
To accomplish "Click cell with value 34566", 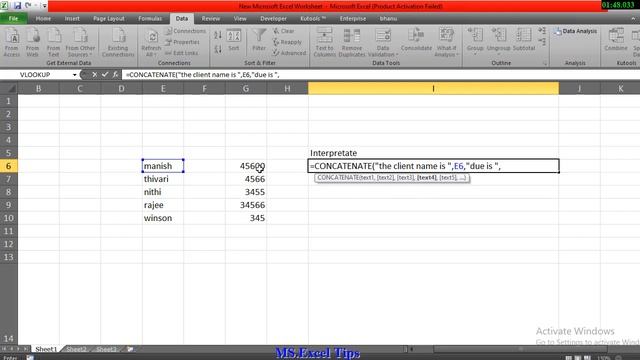I will (246, 205).
